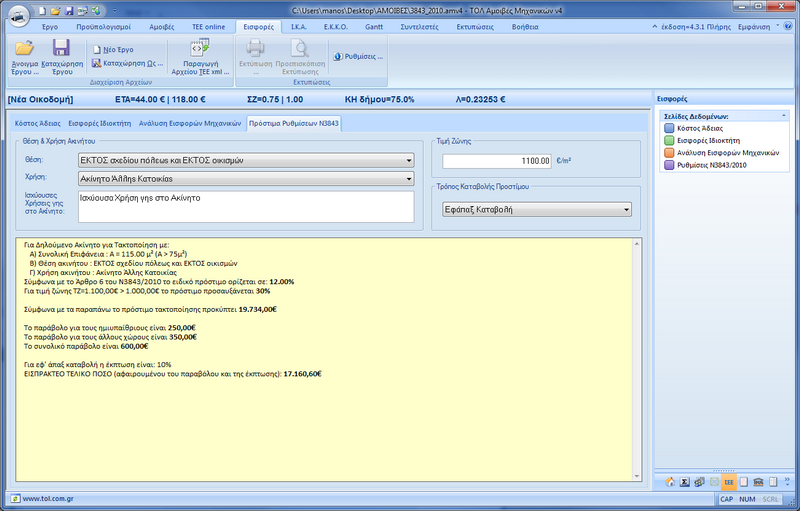Click the highlighted TEE icon in bottom strip

click(729, 482)
